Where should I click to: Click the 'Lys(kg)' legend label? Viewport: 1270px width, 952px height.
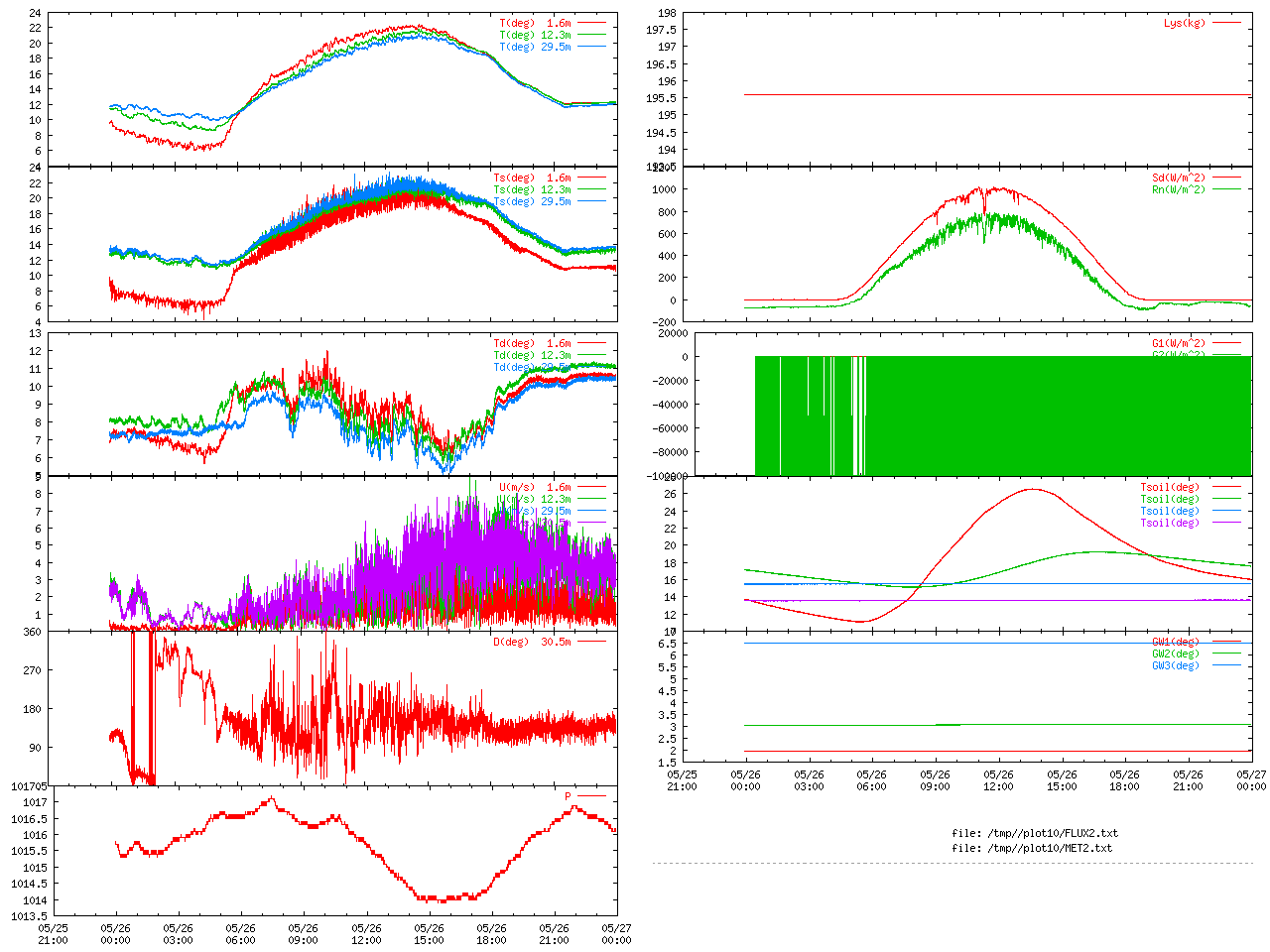[1185, 23]
